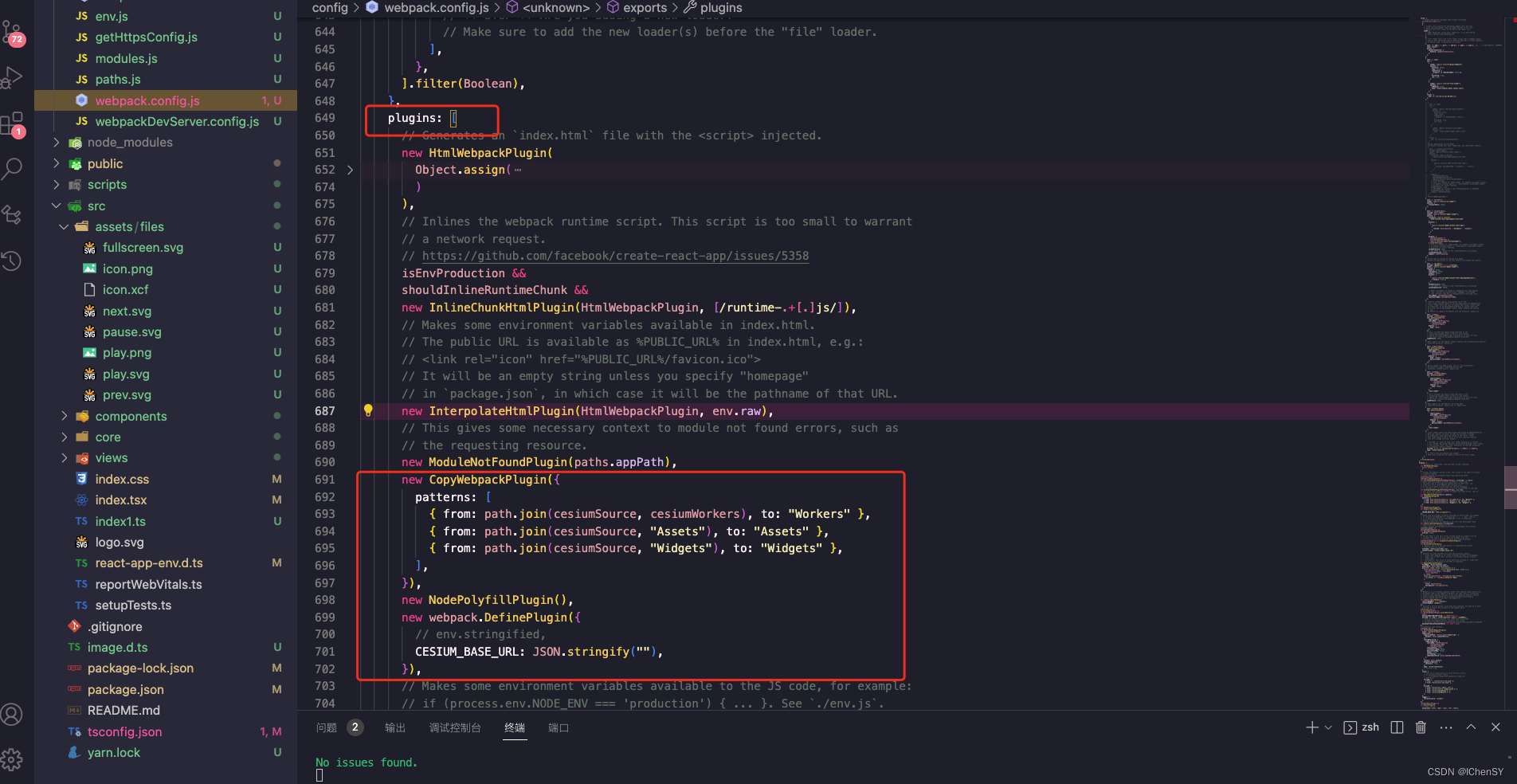This screenshot has height=784, width=1517.
Task: Open terminal panel more actions menu
Action: [1446, 727]
